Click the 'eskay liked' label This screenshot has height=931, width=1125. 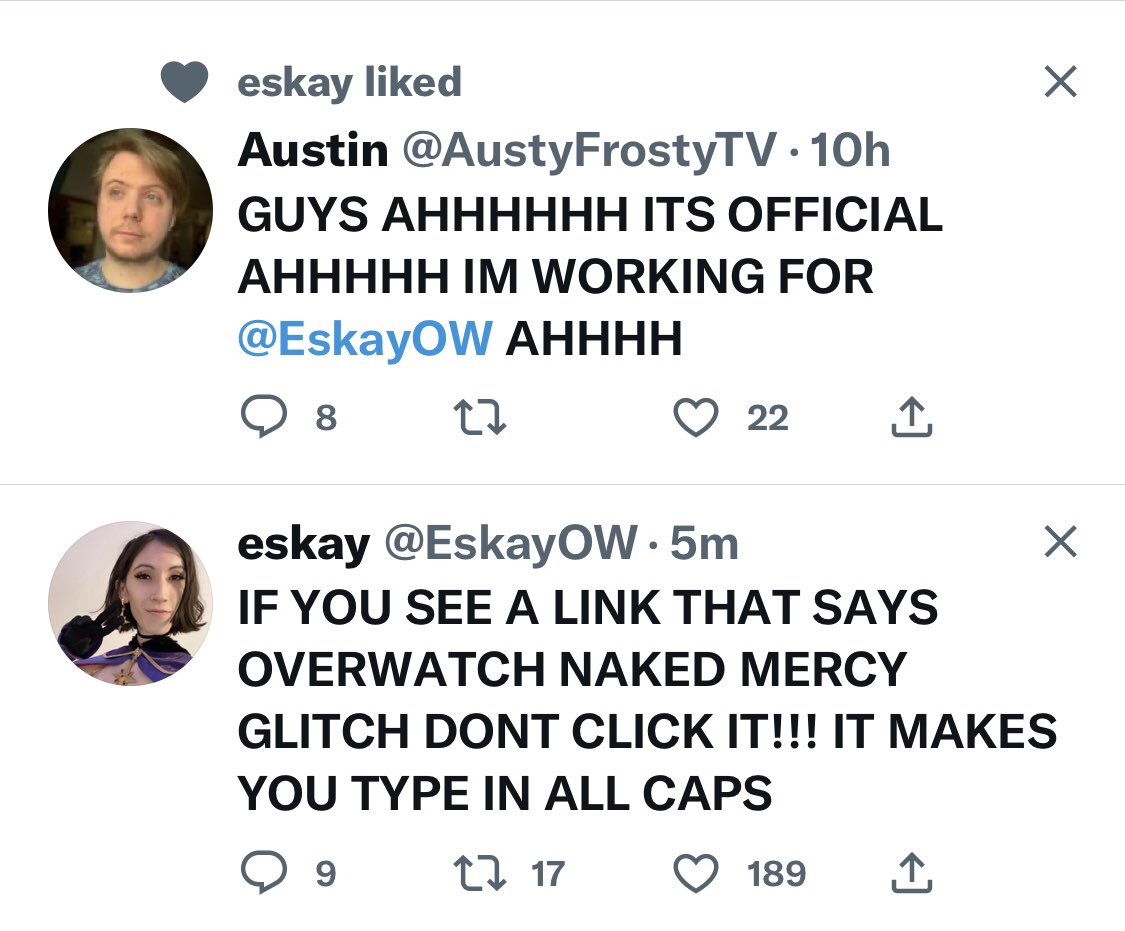tap(349, 82)
